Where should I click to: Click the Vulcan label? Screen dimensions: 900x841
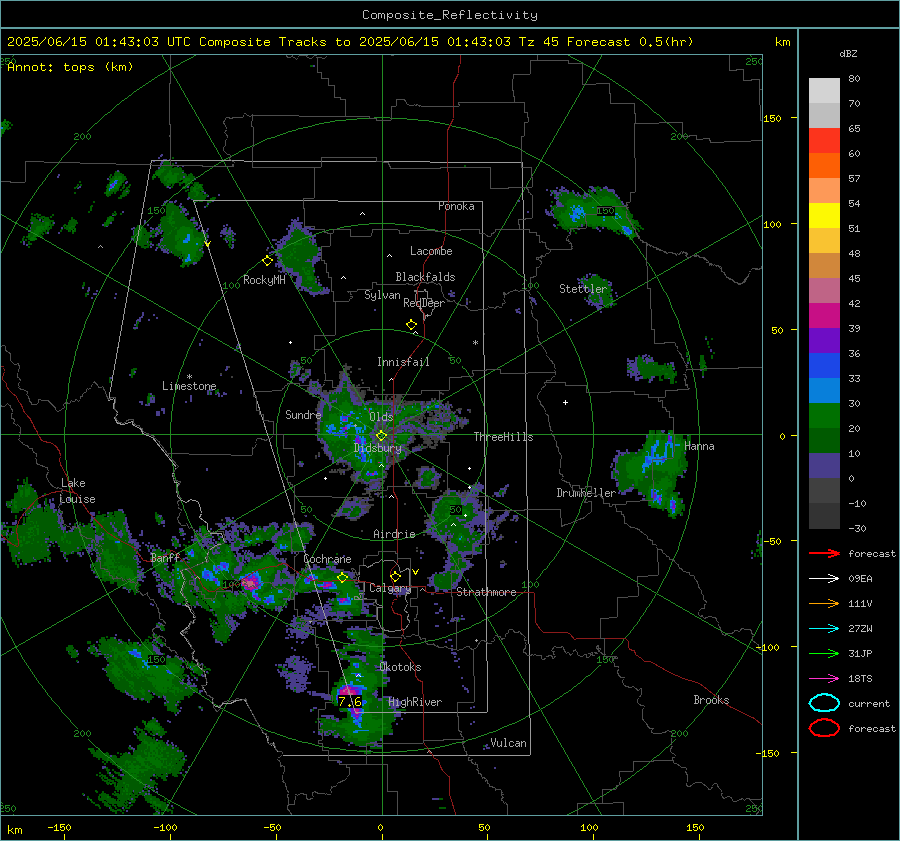509,743
